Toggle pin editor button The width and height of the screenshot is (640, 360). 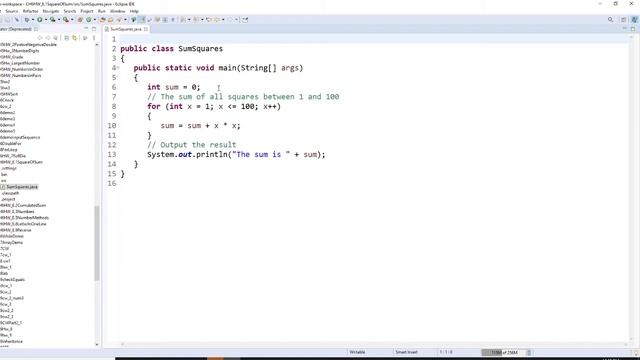(245, 20)
